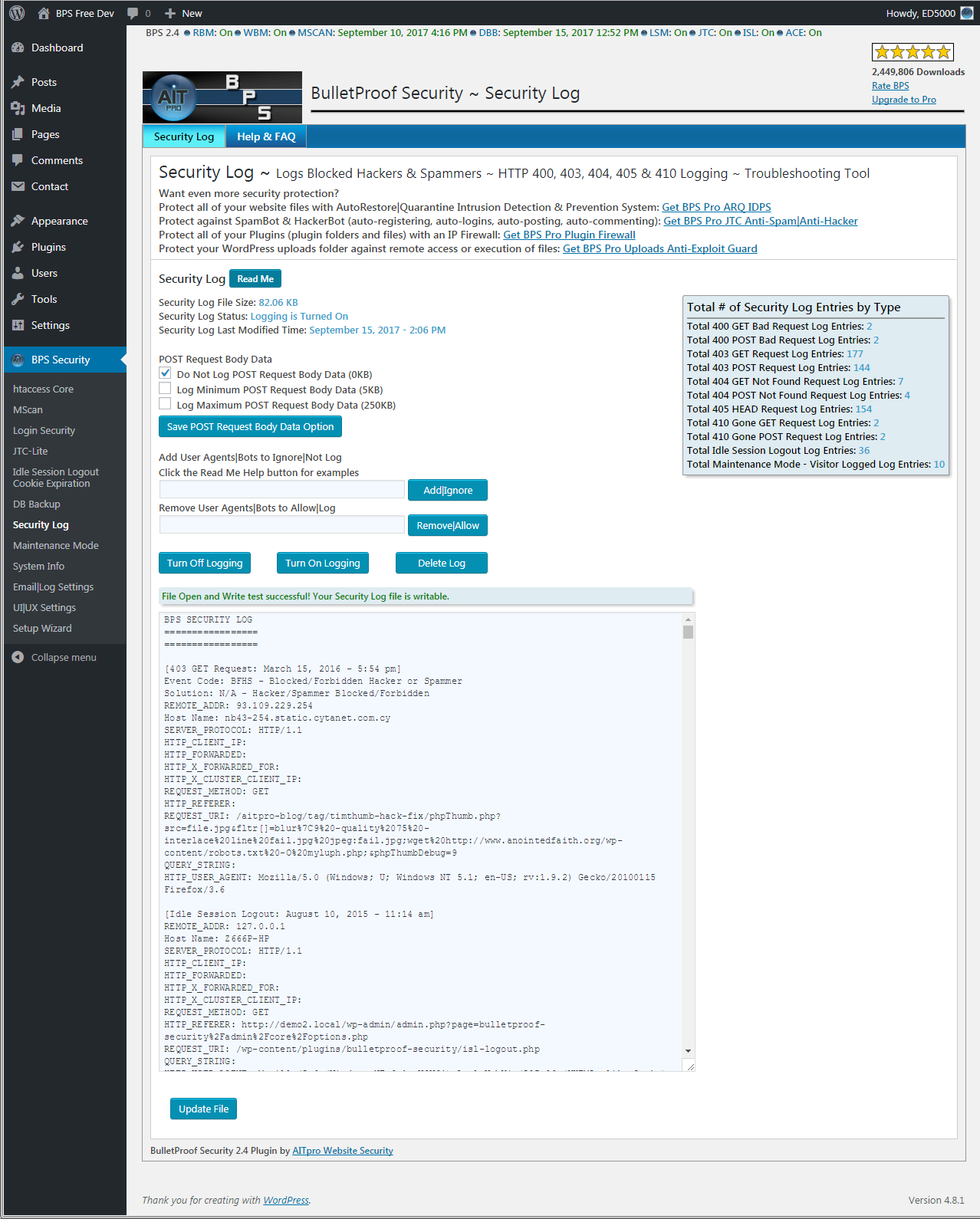Image resolution: width=980 pixels, height=1219 pixels.
Task: Switch to the Security Log tab
Action: click(x=184, y=136)
